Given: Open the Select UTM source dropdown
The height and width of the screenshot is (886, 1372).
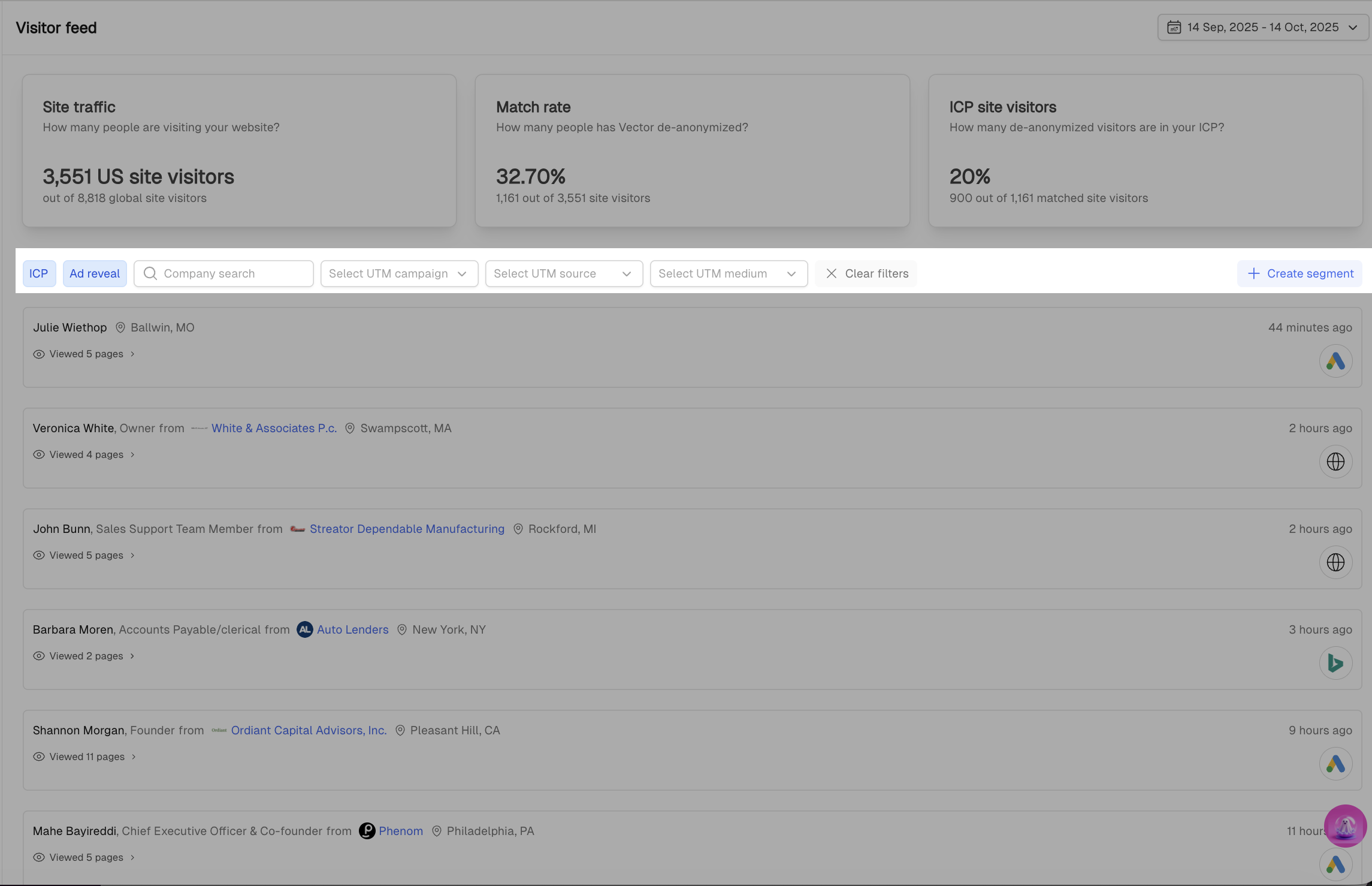Looking at the screenshot, I should pos(563,273).
